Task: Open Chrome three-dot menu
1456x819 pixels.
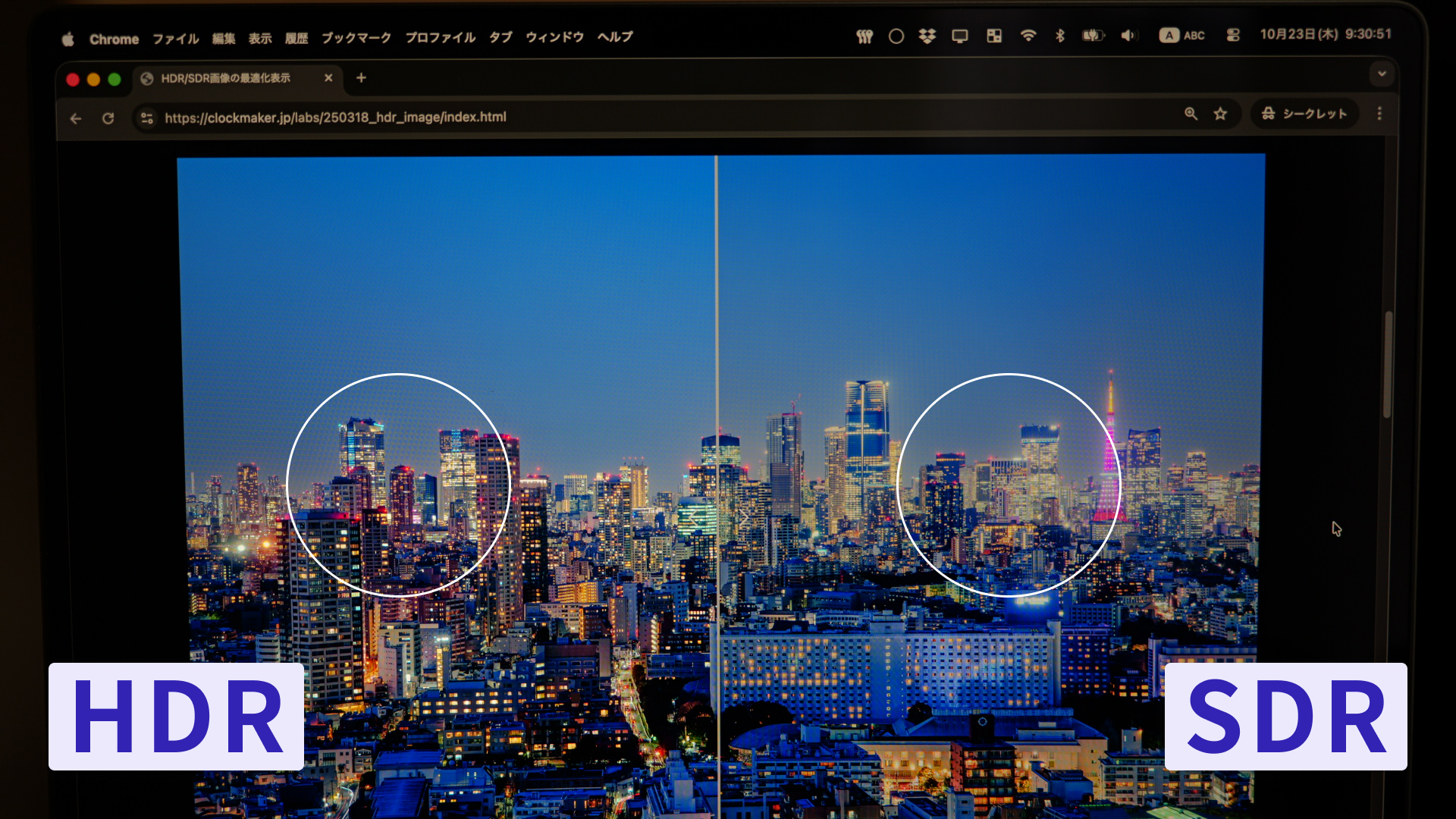Action: point(1379,114)
